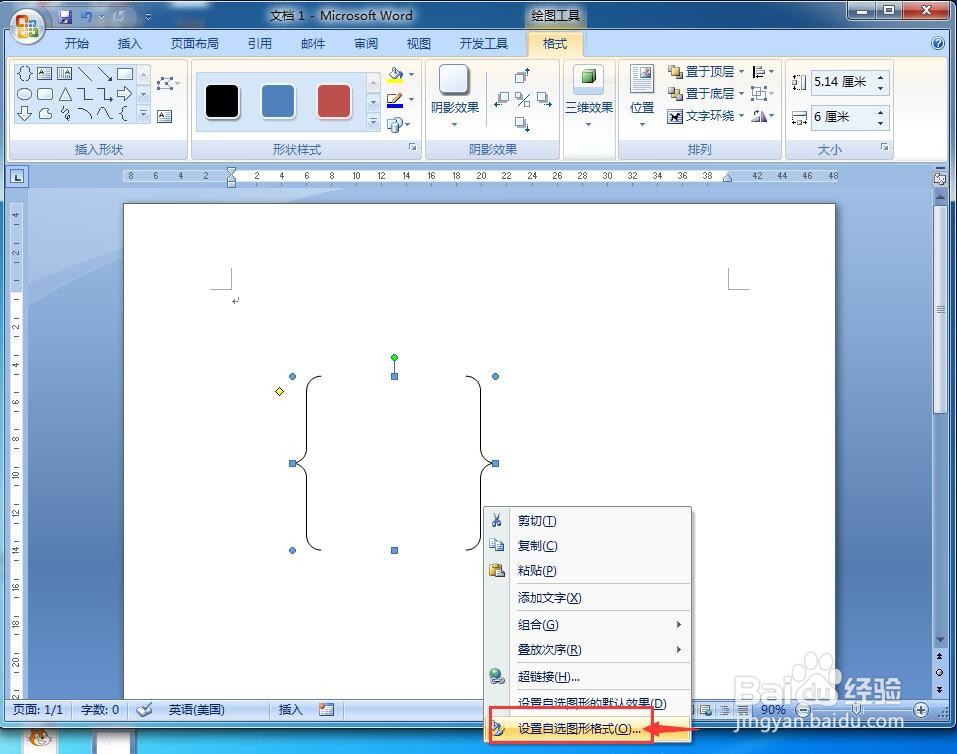Select the scribble freeform shape
This screenshot has width=957, height=754.
pos(65,114)
